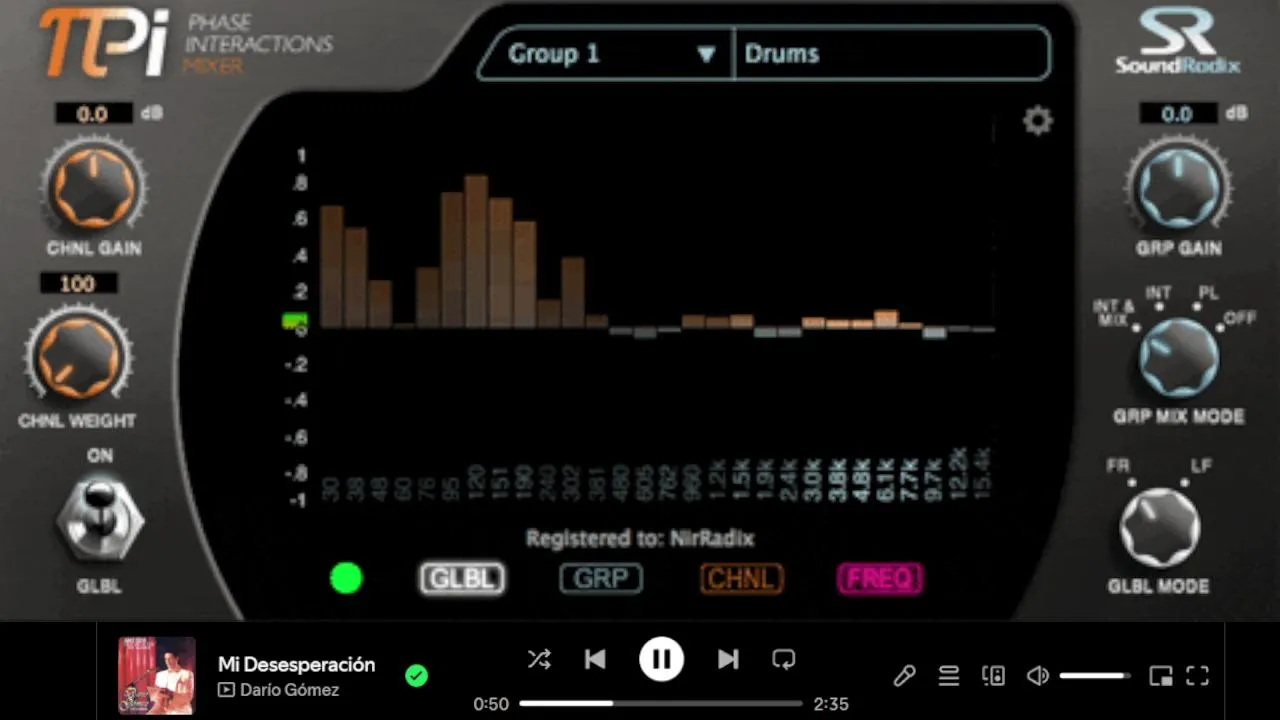This screenshot has width=1280, height=720.
Task: Select the CHNL WEIGHT value field showing 100
Action: tap(78, 284)
